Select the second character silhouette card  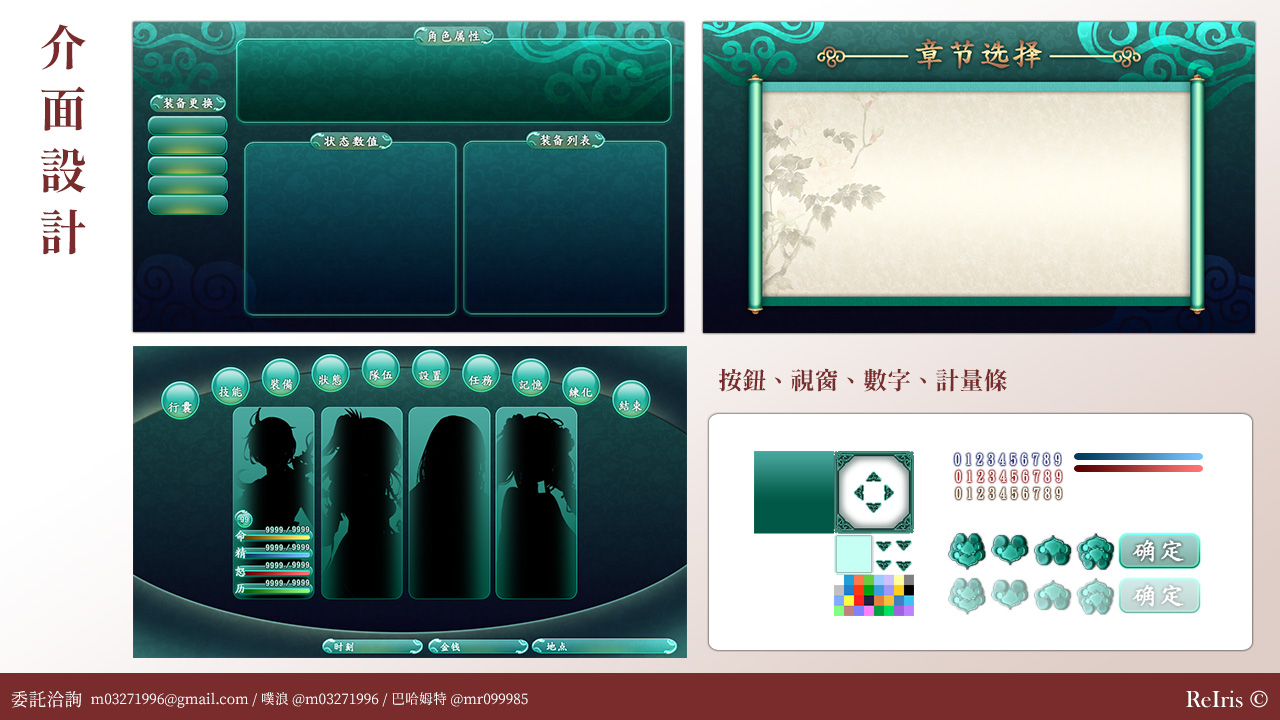pos(362,503)
